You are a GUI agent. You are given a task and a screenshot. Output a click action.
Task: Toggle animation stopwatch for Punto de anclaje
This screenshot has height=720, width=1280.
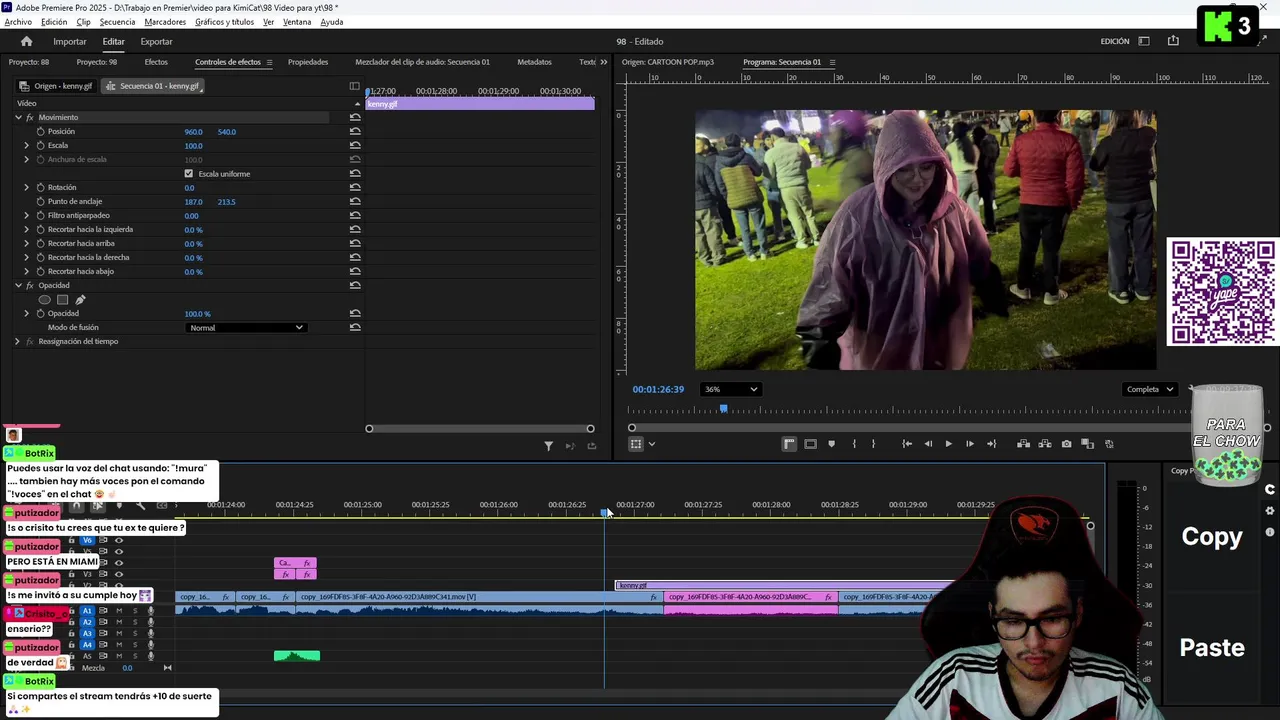41,201
